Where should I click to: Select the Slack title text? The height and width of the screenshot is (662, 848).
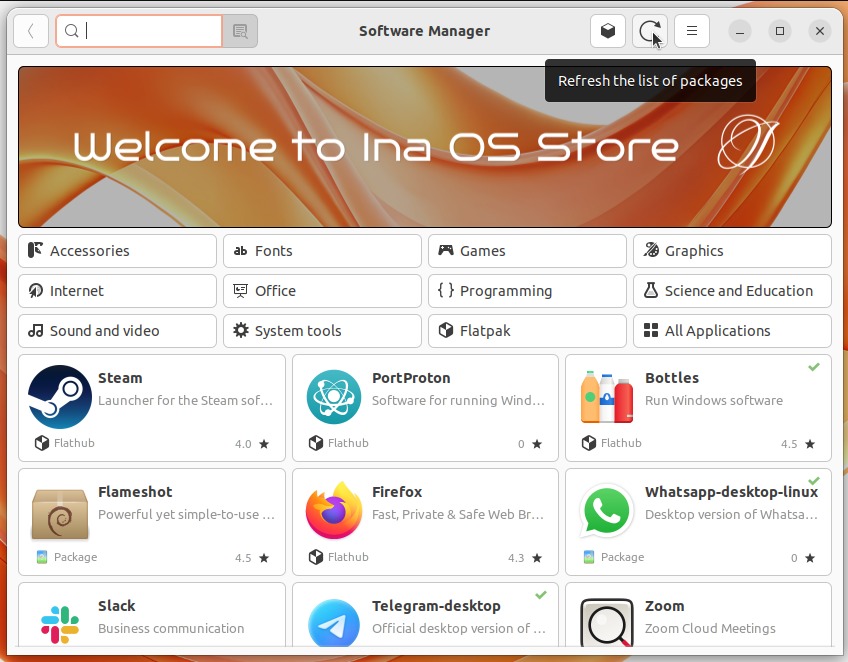click(117, 606)
